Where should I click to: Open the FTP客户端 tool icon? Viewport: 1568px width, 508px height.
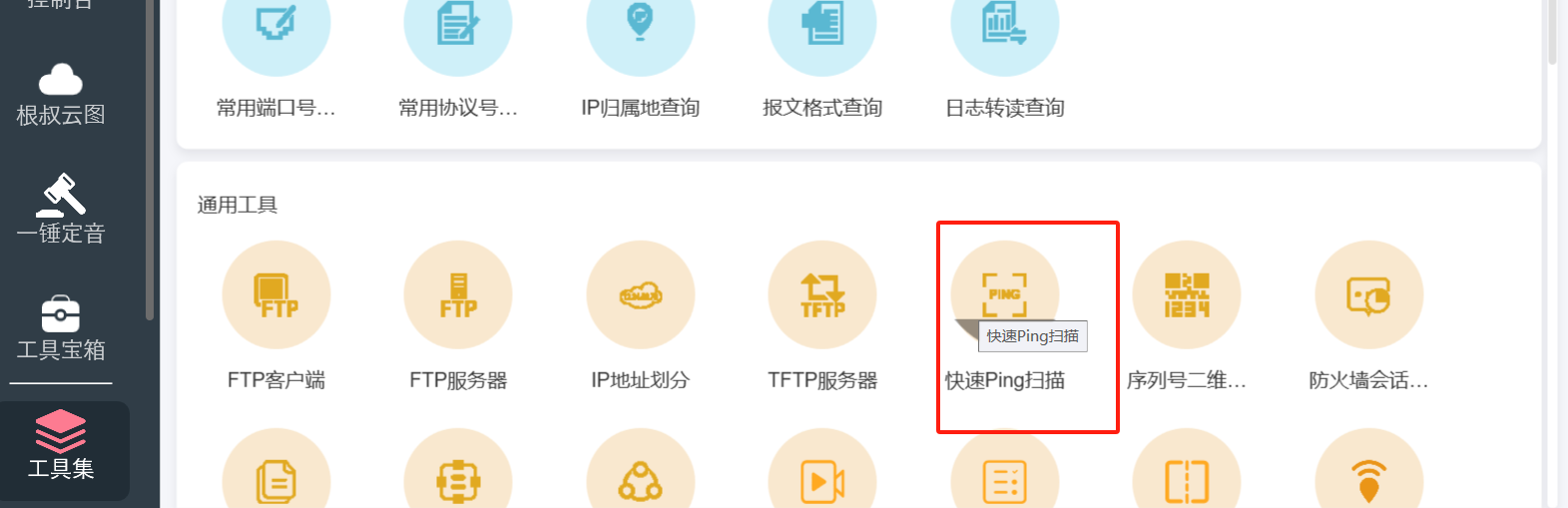pyautogui.click(x=276, y=295)
